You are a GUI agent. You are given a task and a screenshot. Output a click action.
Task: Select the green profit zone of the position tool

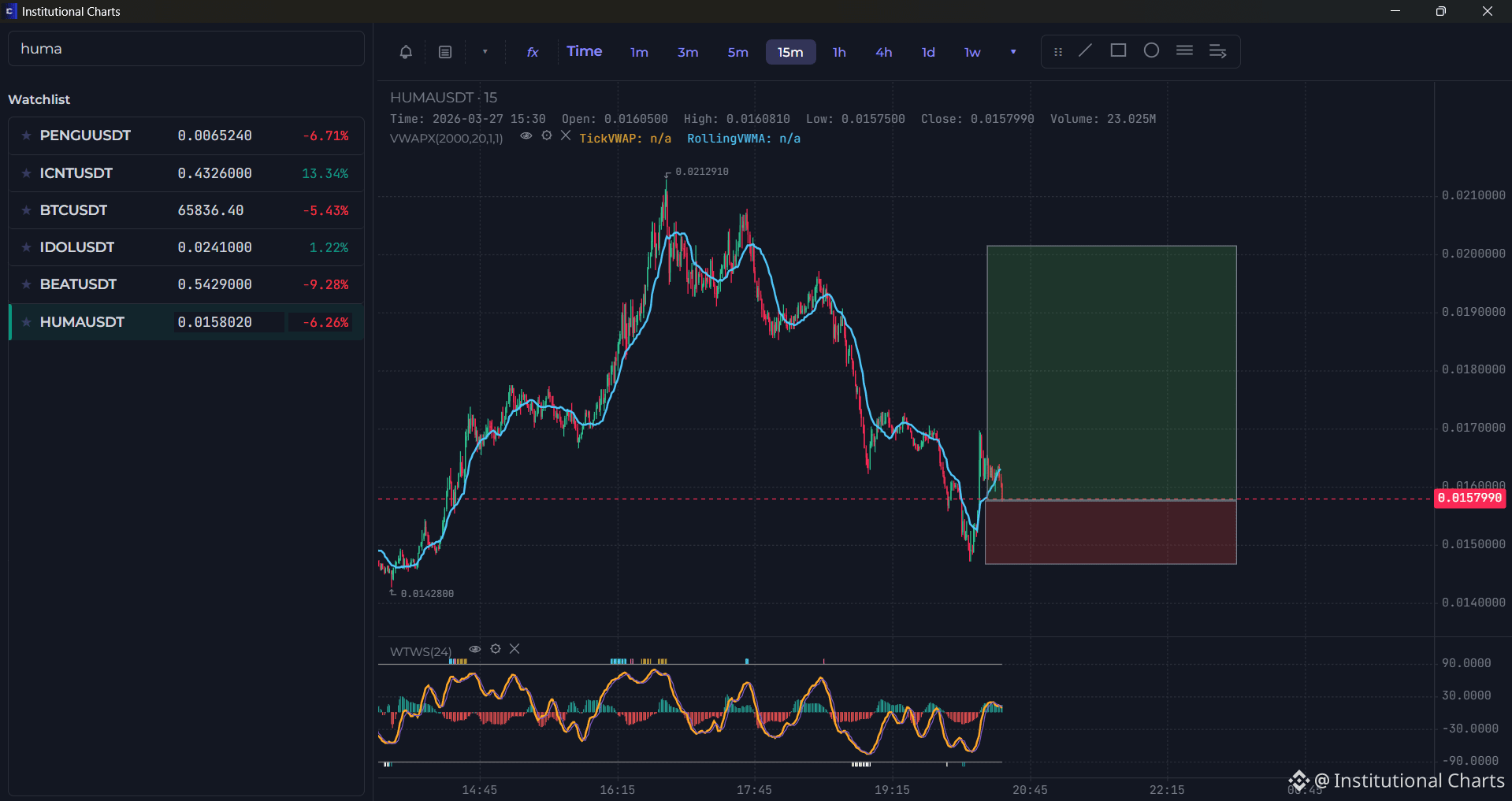[x=1112, y=373]
